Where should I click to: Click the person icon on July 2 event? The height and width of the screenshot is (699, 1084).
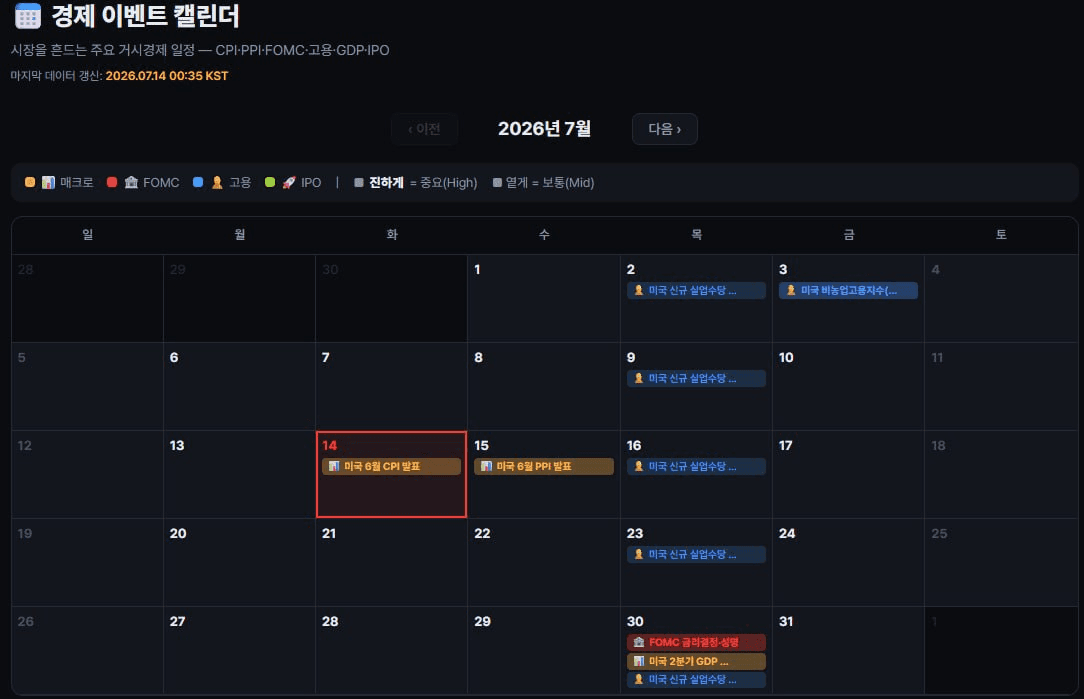(639, 290)
